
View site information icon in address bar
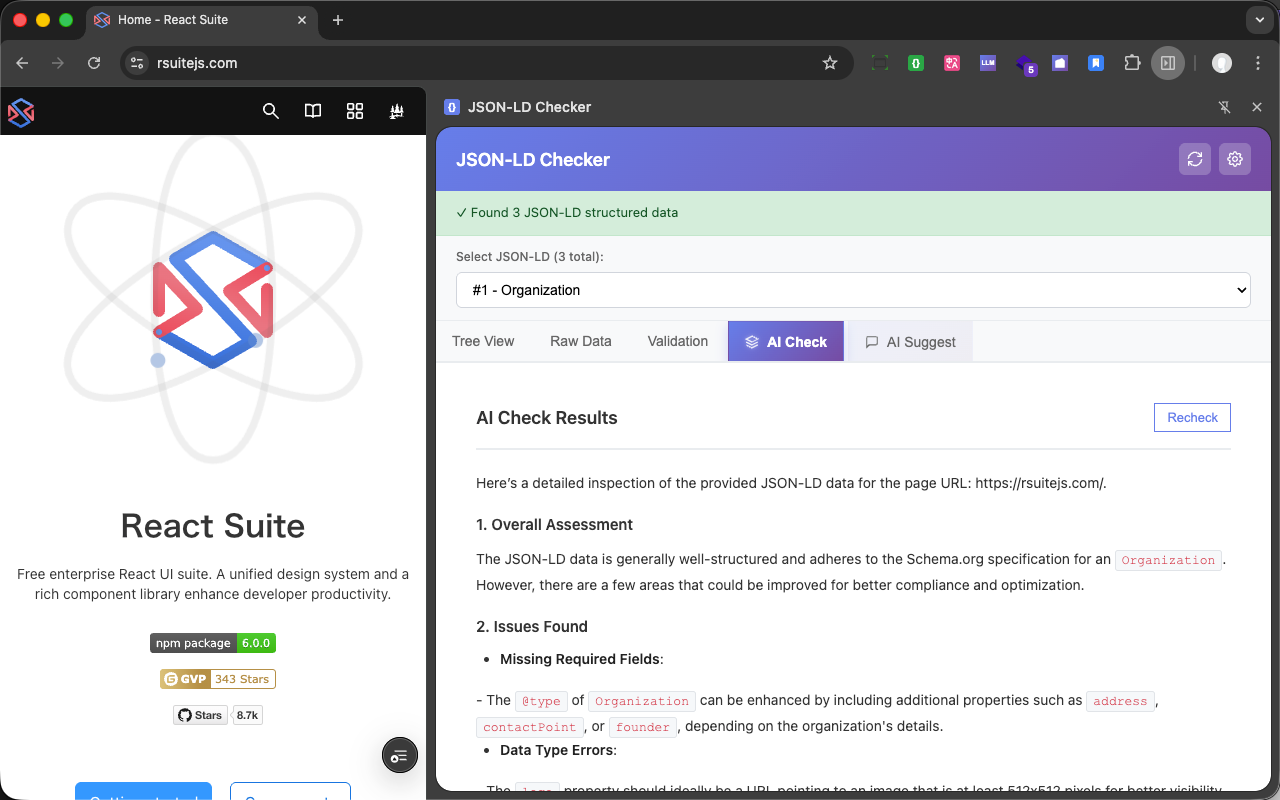tap(138, 63)
